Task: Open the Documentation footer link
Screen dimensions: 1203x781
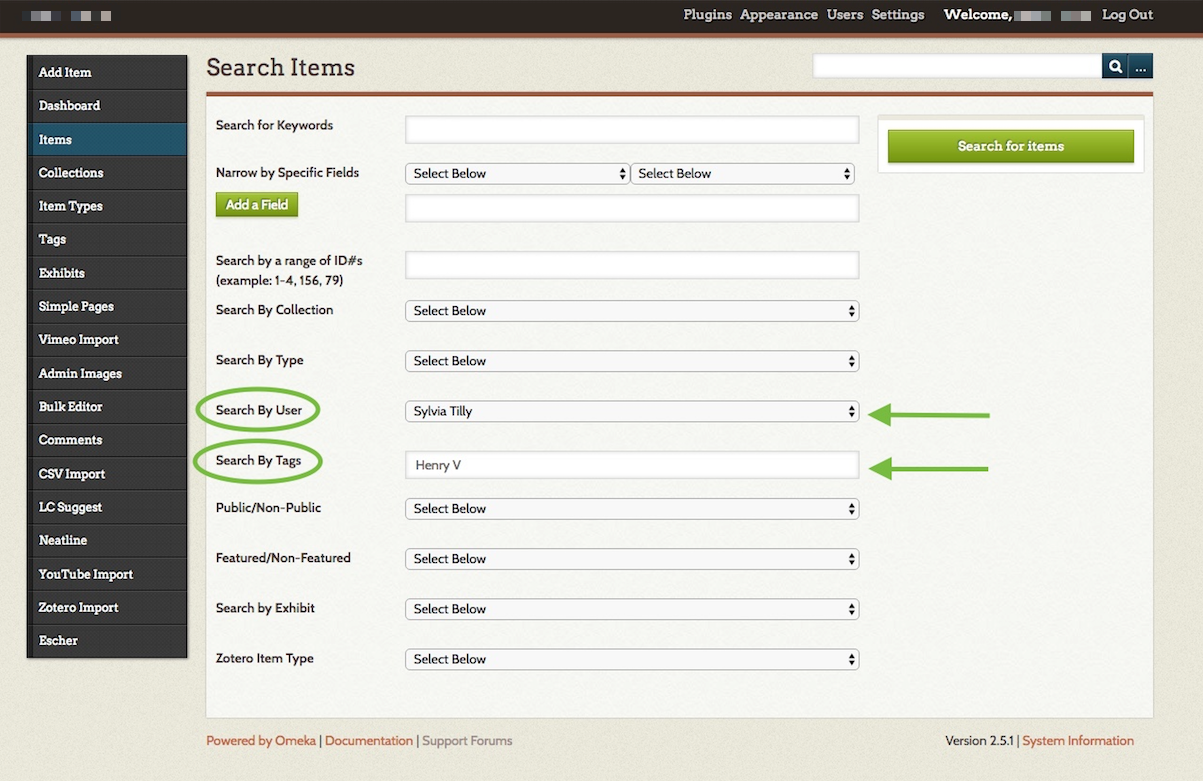Action: pos(369,741)
